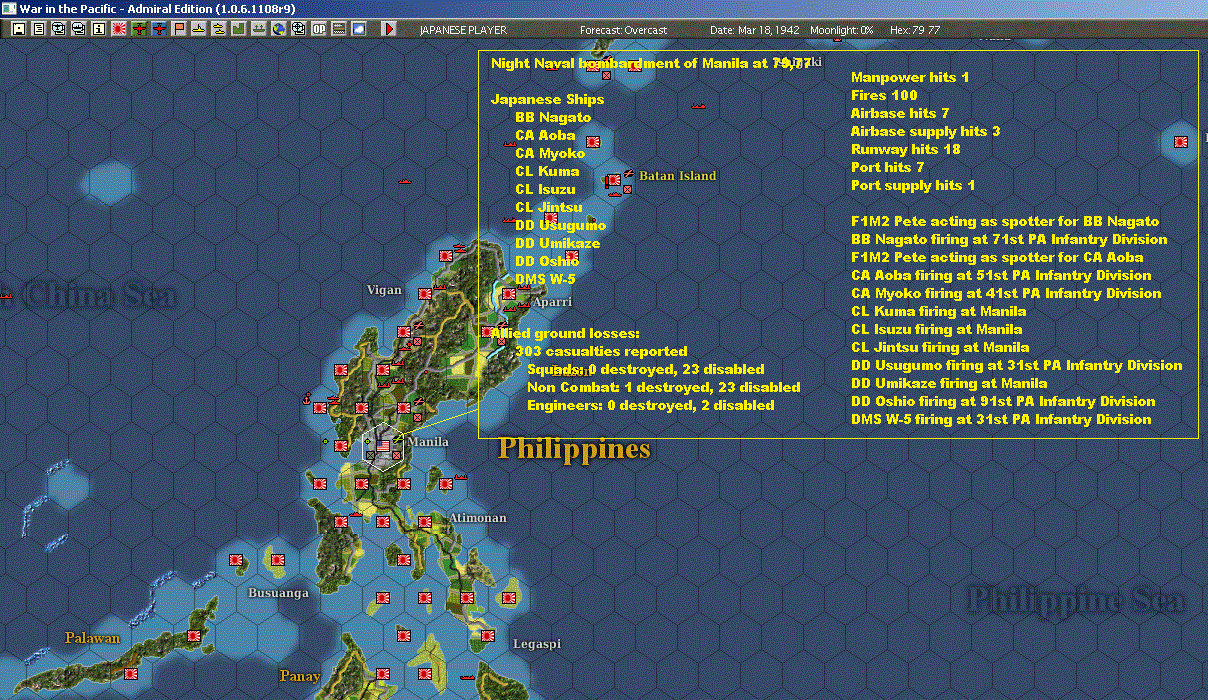Click 'Date: Mar 18, 1942' status text

[755, 30]
